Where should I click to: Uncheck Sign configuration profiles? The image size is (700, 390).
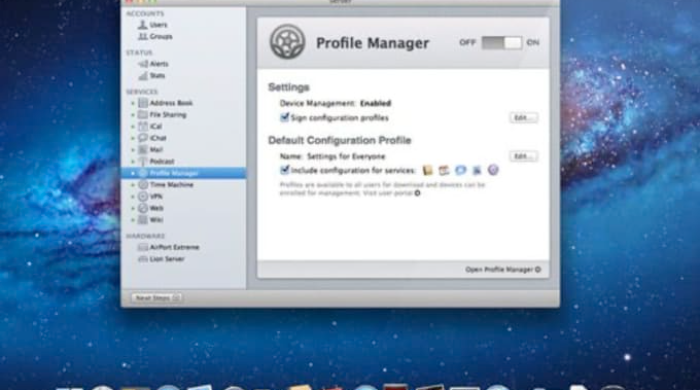pyautogui.click(x=284, y=117)
